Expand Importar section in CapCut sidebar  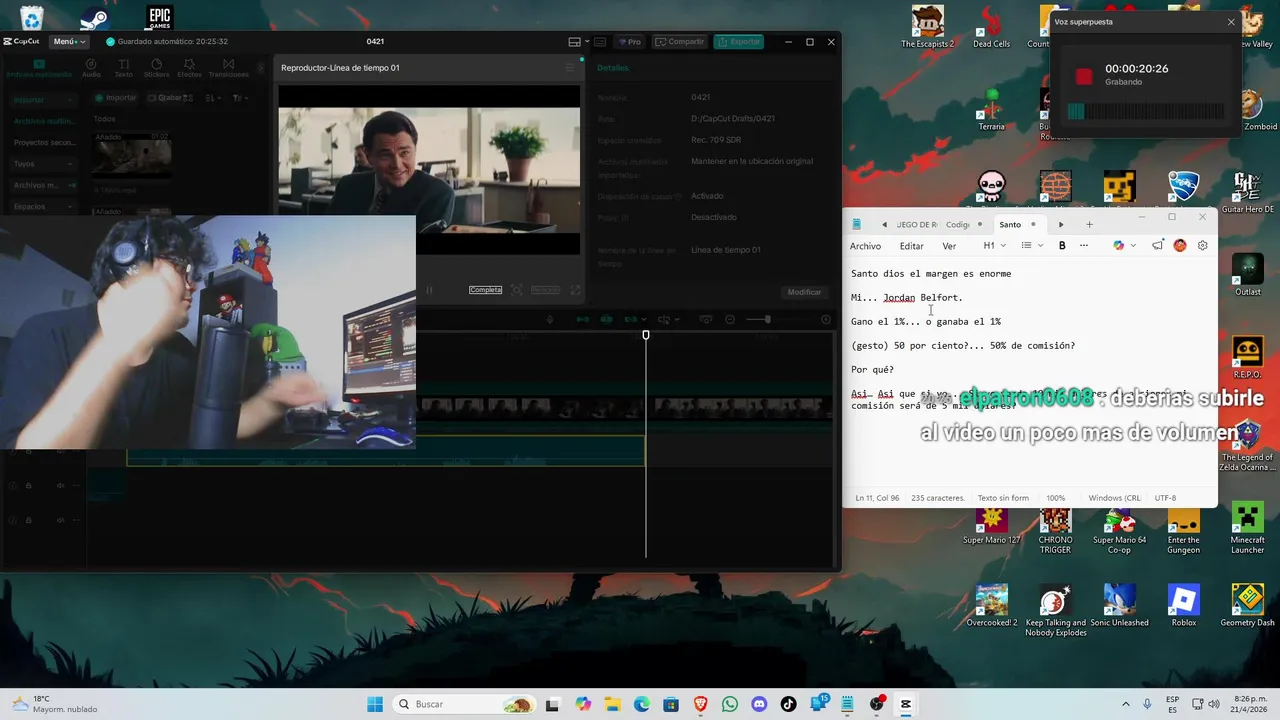coord(41,100)
